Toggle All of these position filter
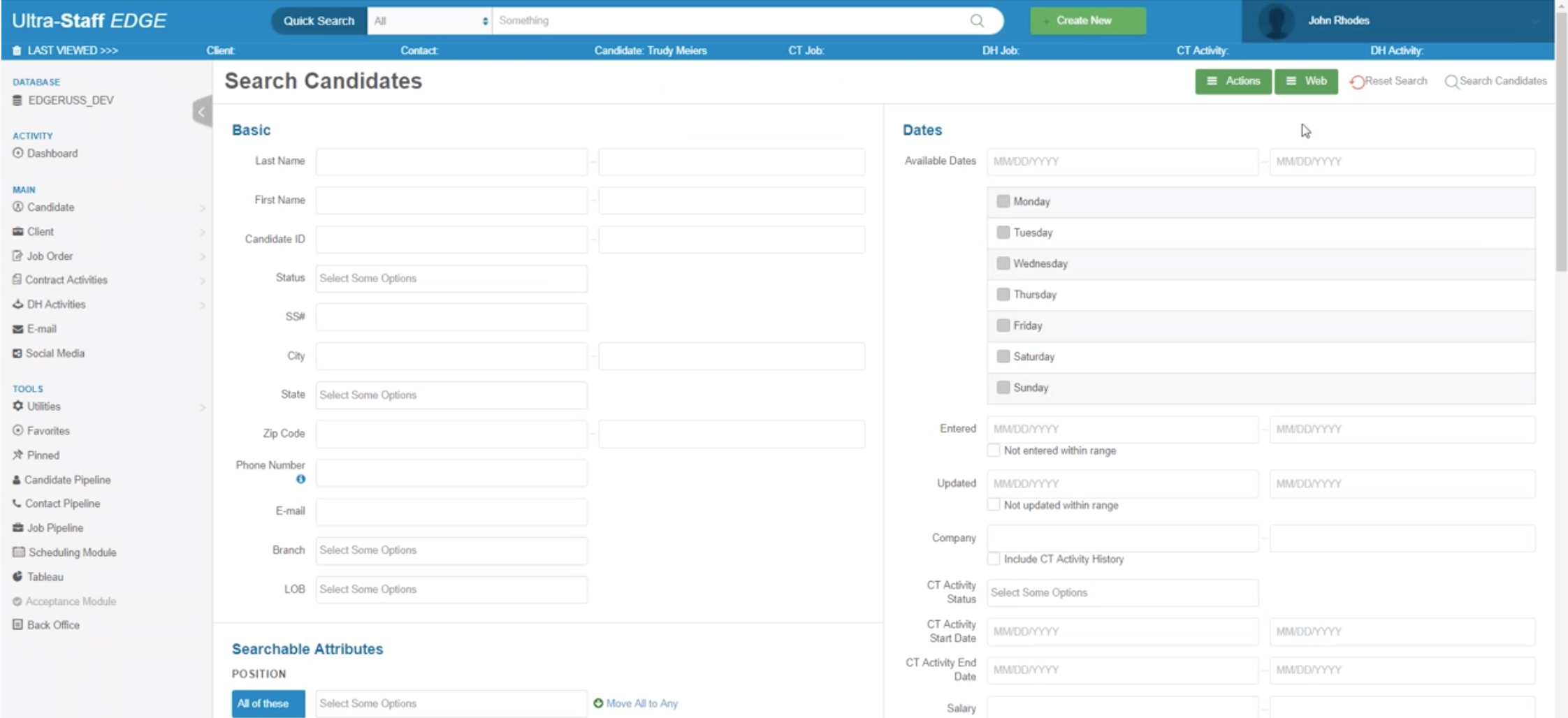 [268, 703]
